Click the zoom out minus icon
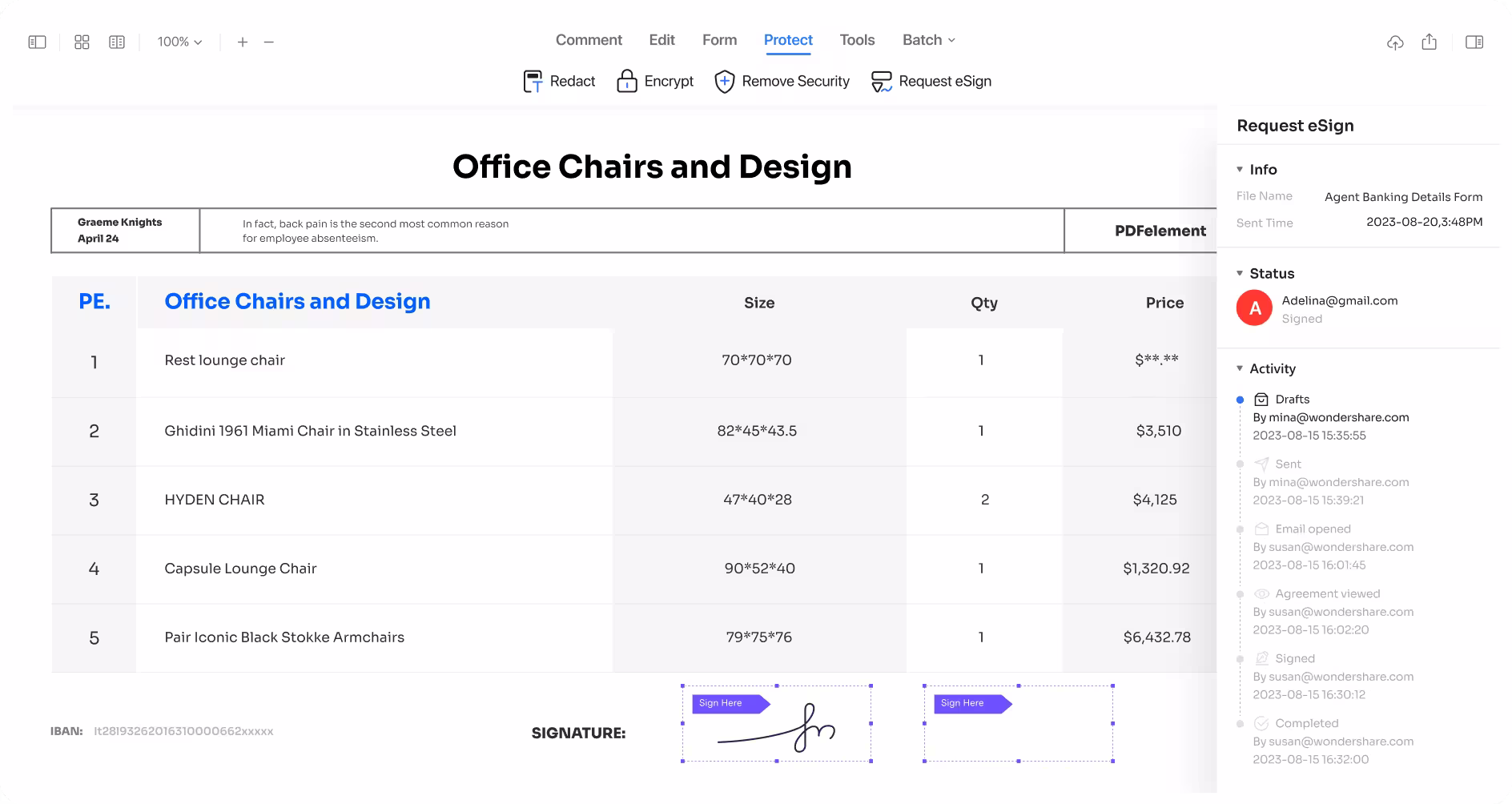 click(269, 42)
